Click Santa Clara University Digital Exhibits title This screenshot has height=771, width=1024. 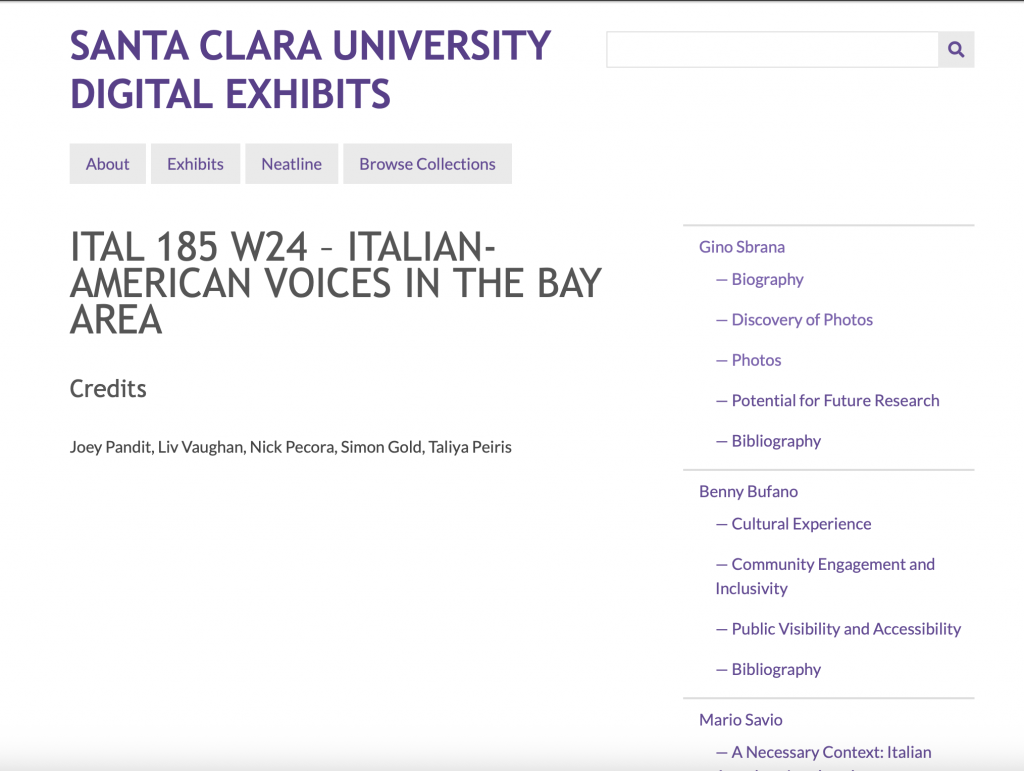coord(310,69)
